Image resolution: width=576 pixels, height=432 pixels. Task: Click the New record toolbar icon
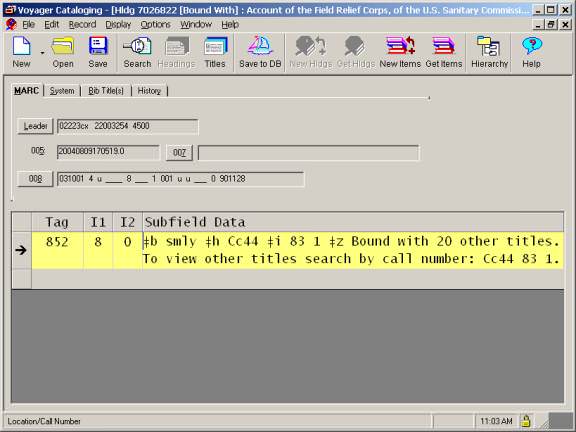(21, 52)
